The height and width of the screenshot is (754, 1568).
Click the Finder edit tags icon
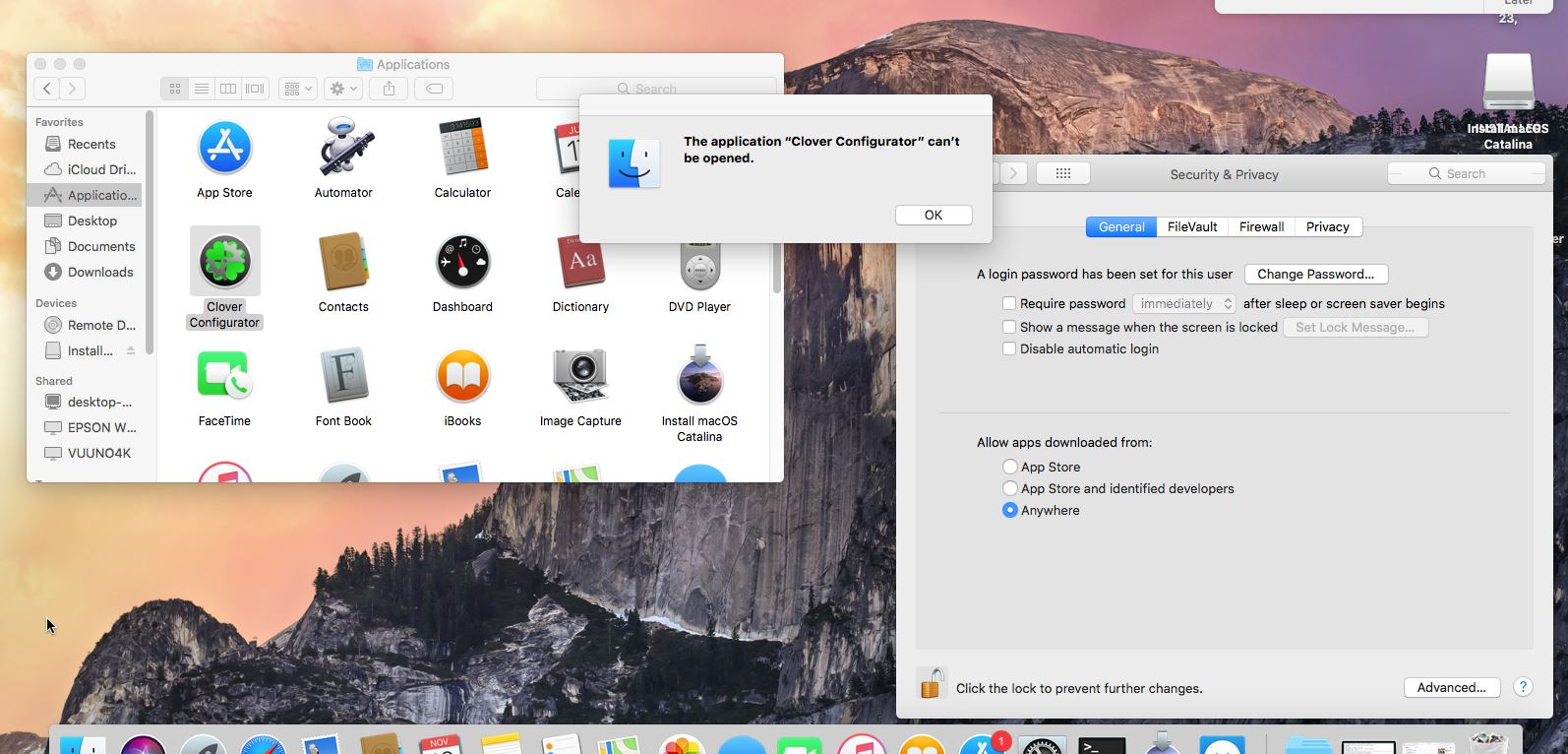click(x=434, y=89)
